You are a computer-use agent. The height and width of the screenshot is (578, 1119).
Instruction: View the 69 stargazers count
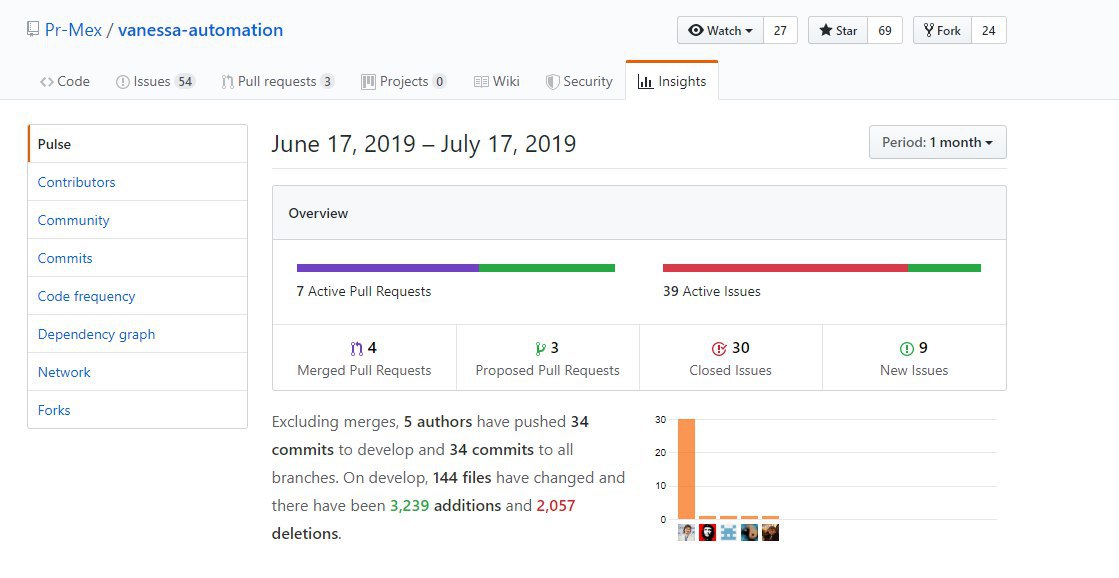point(885,31)
